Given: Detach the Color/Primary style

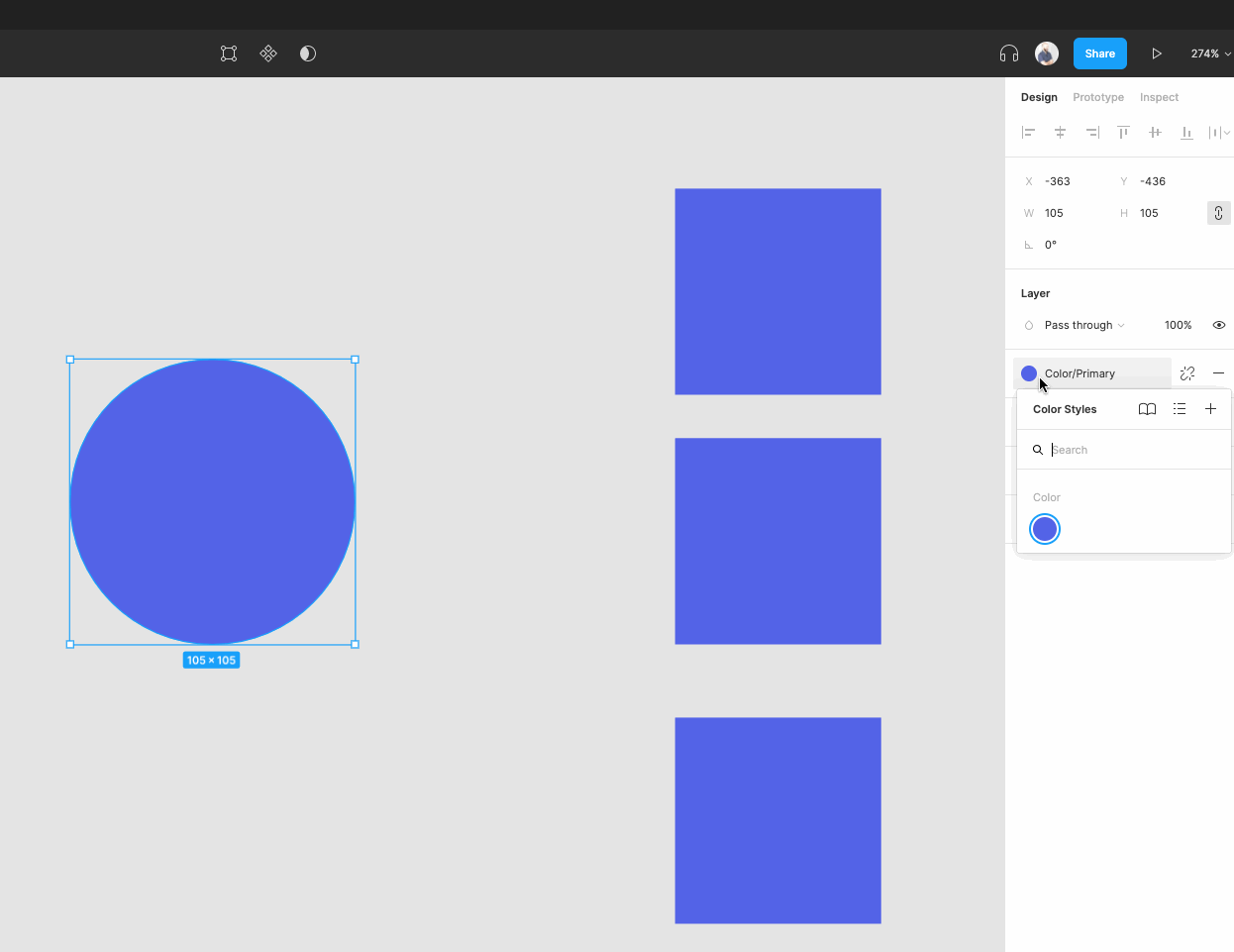Looking at the screenshot, I should click(x=1187, y=373).
